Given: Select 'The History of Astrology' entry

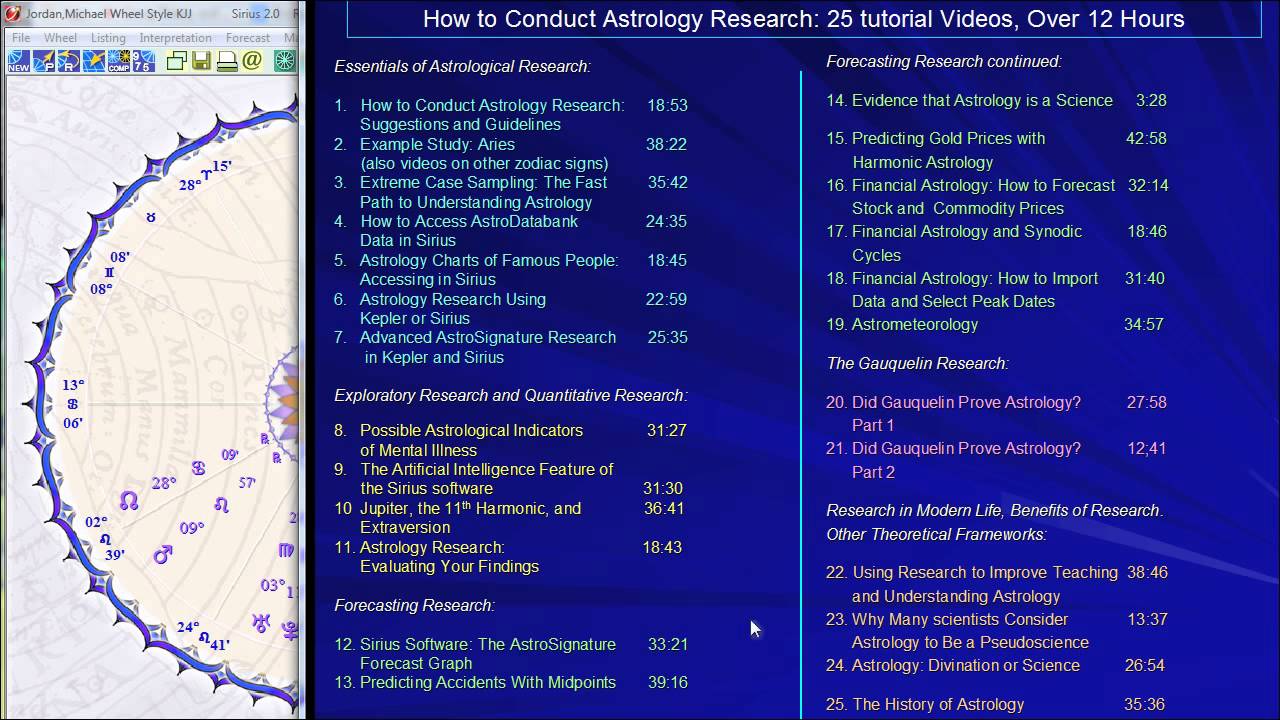Looking at the screenshot, I should point(938,705).
